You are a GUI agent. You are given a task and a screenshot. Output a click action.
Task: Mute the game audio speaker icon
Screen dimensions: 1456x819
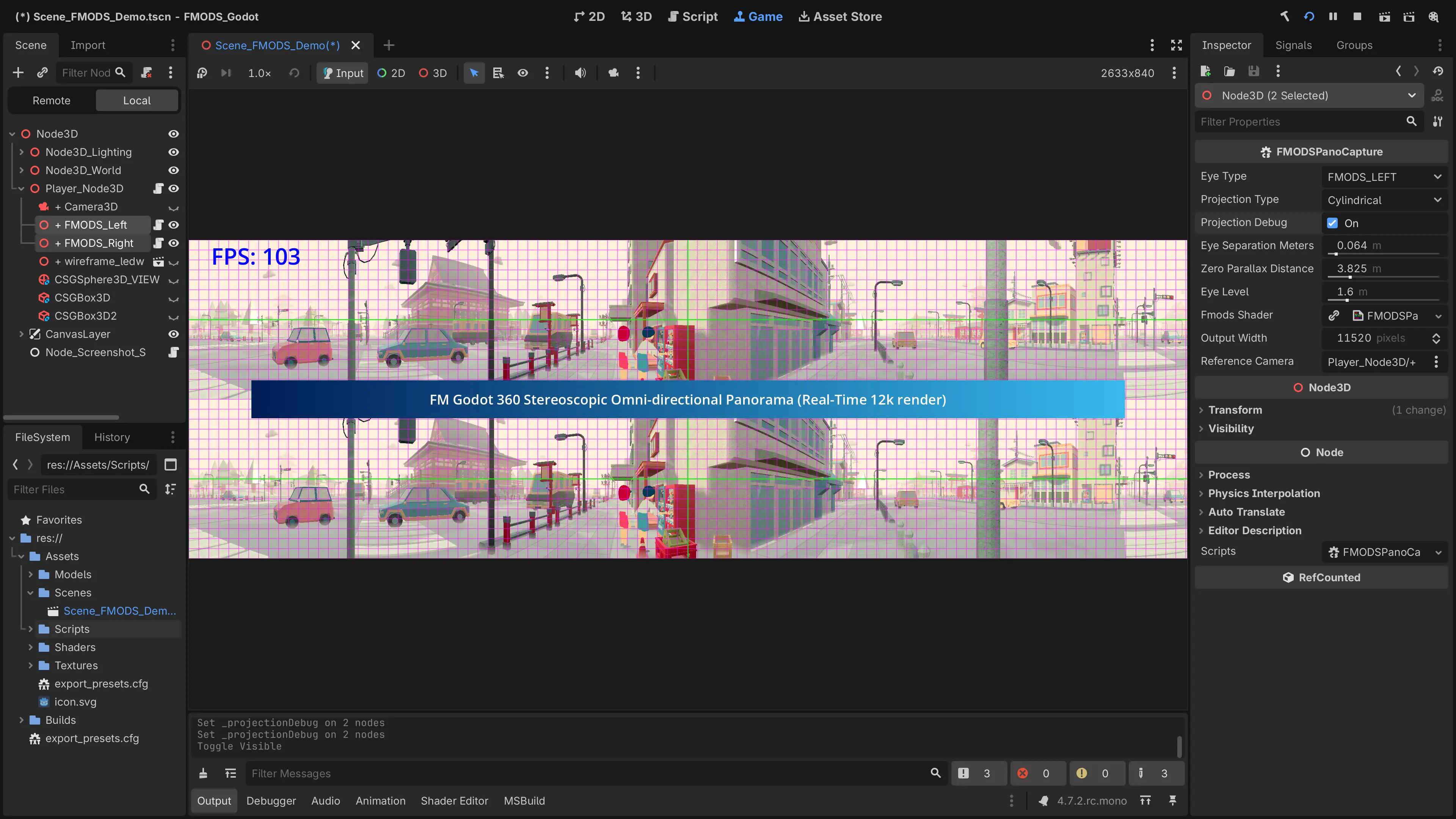pos(581,73)
